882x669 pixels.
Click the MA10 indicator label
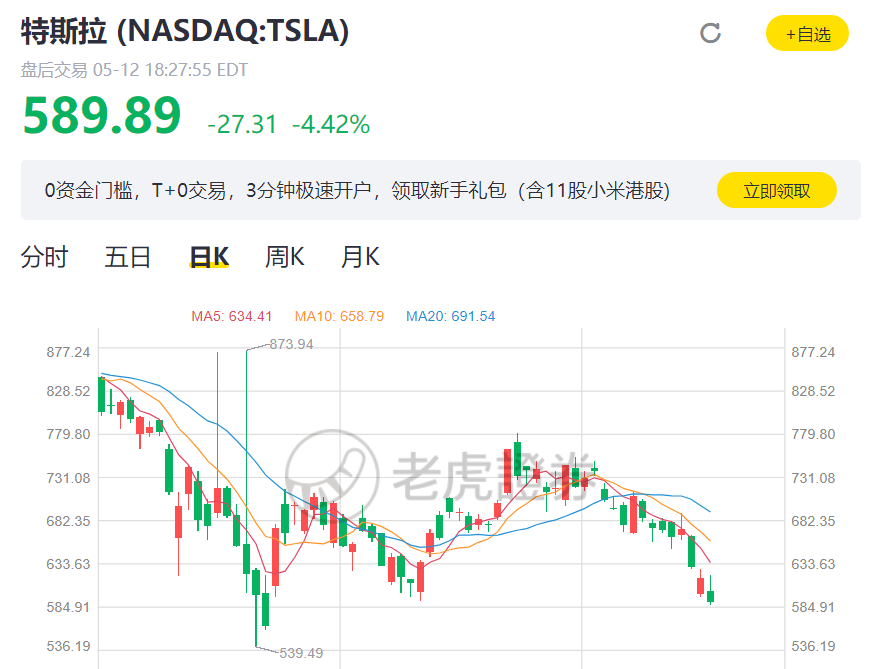(339, 316)
